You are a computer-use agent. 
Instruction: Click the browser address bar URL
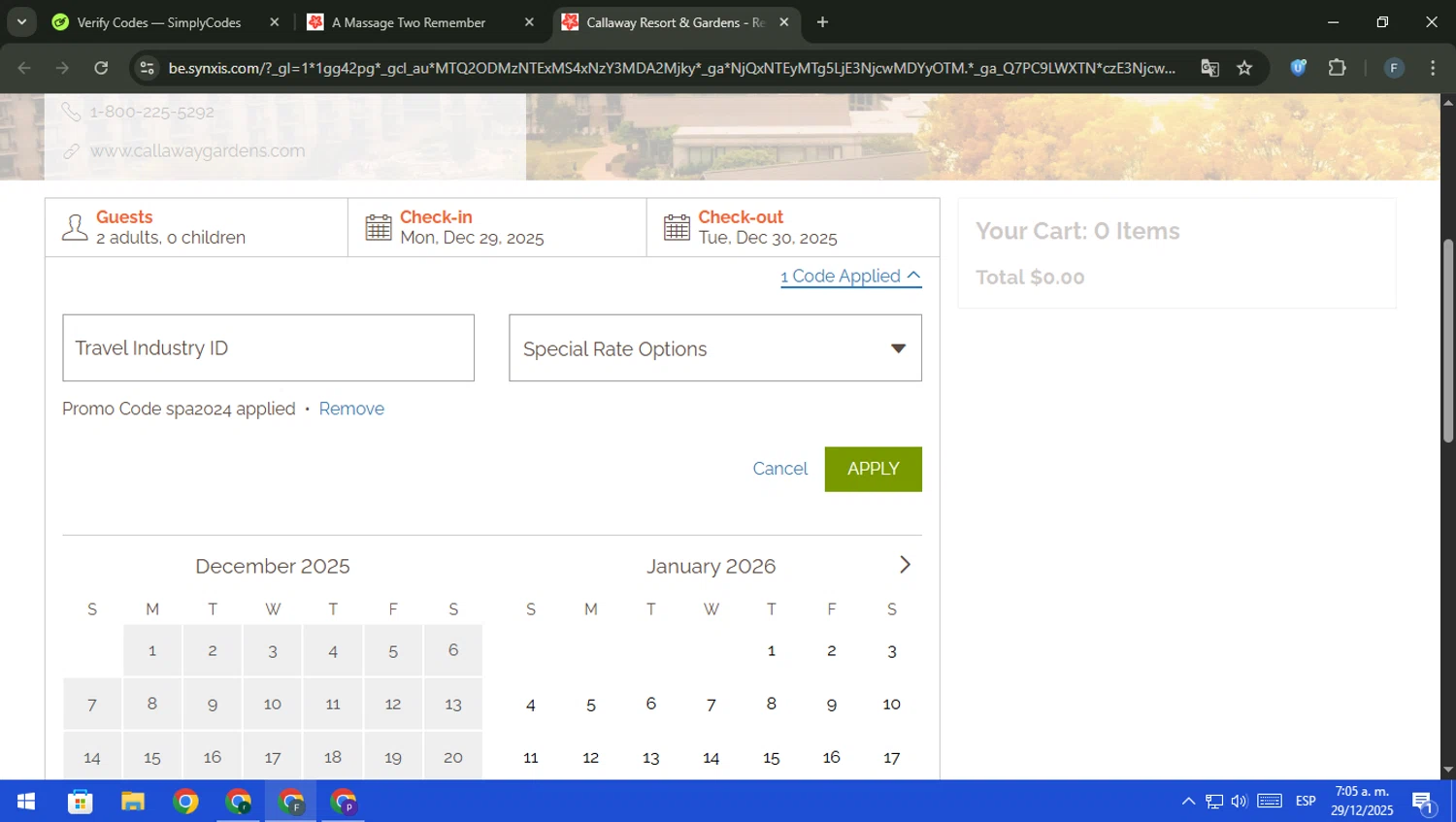672,68
